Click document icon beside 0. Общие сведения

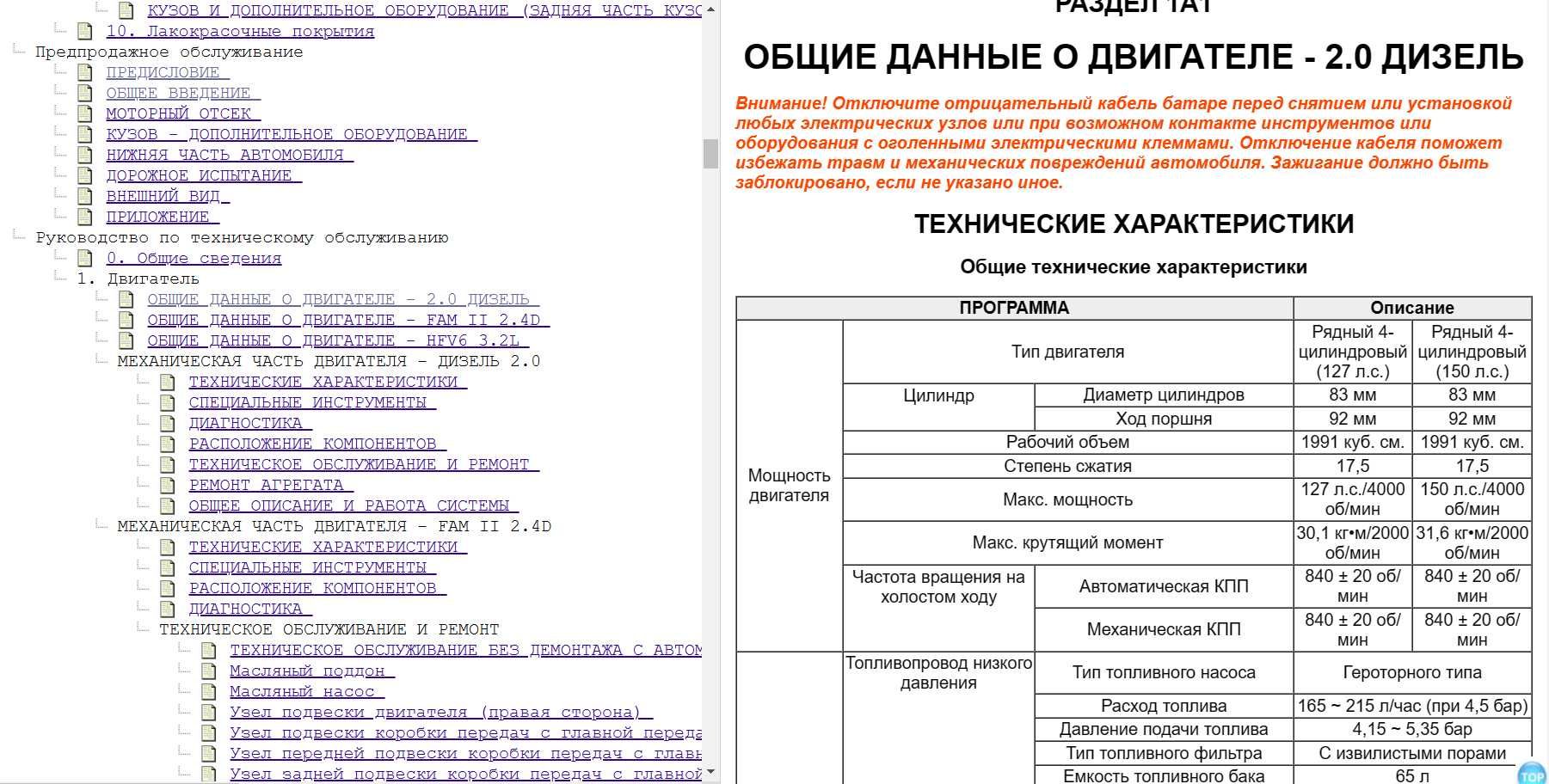(84, 258)
